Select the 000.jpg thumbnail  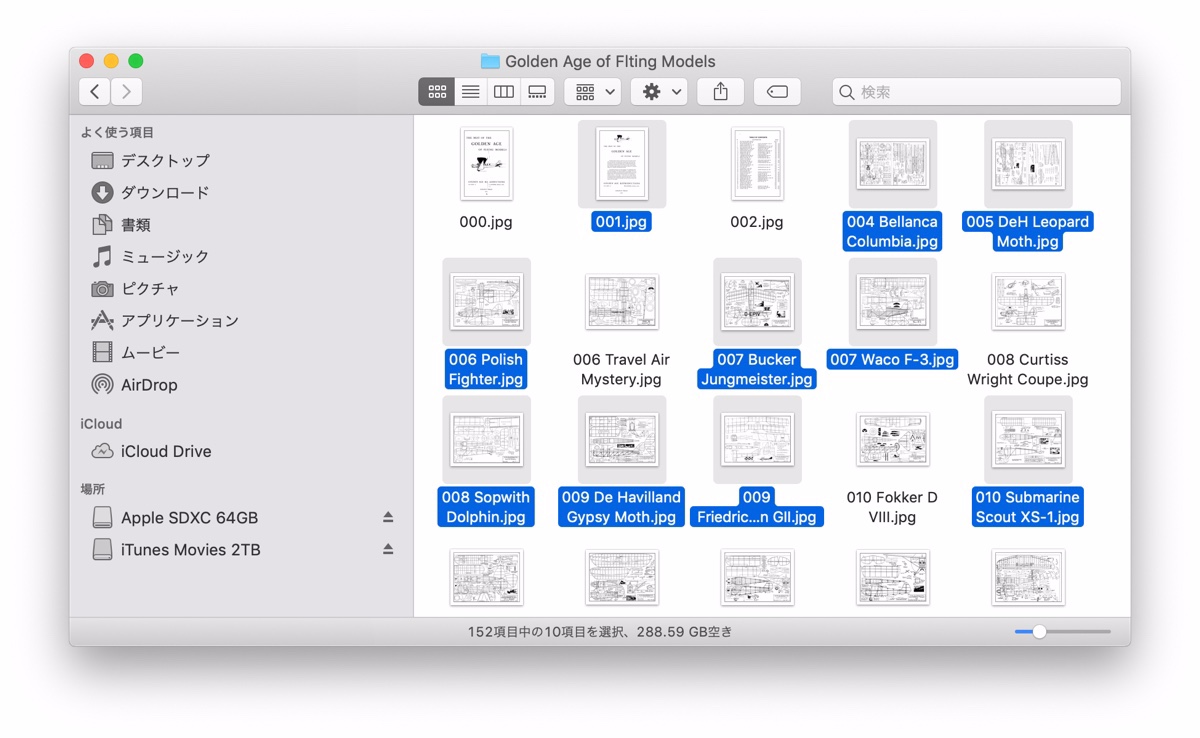pyautogui.click(x=486, y=164)
